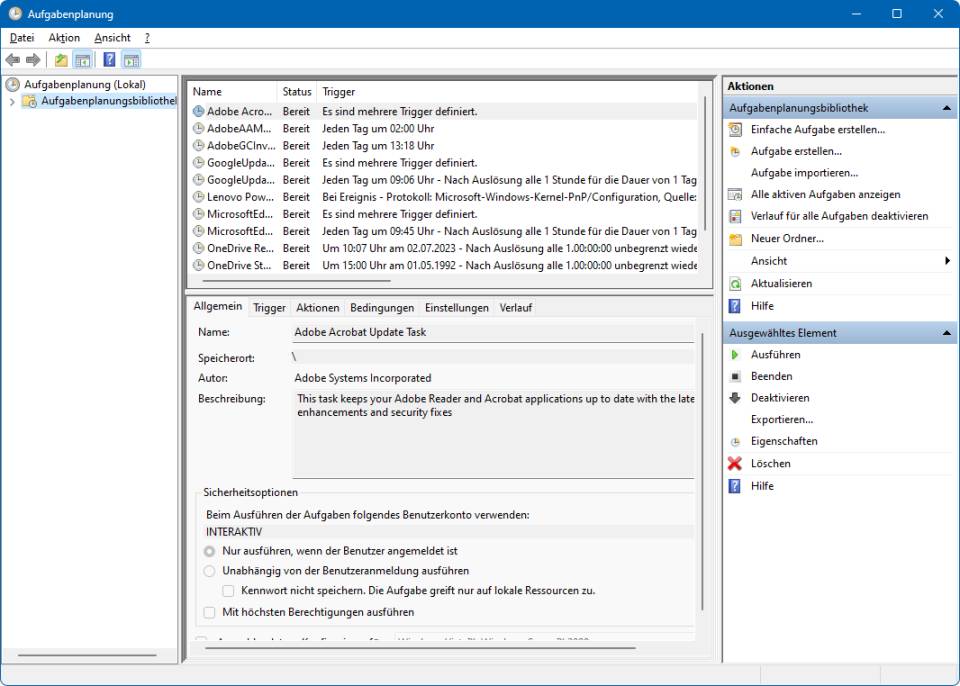This screenshot has height=686, width=960.
Task: Click Exportieren in the actions pane
Action: [x=781, y=419]
